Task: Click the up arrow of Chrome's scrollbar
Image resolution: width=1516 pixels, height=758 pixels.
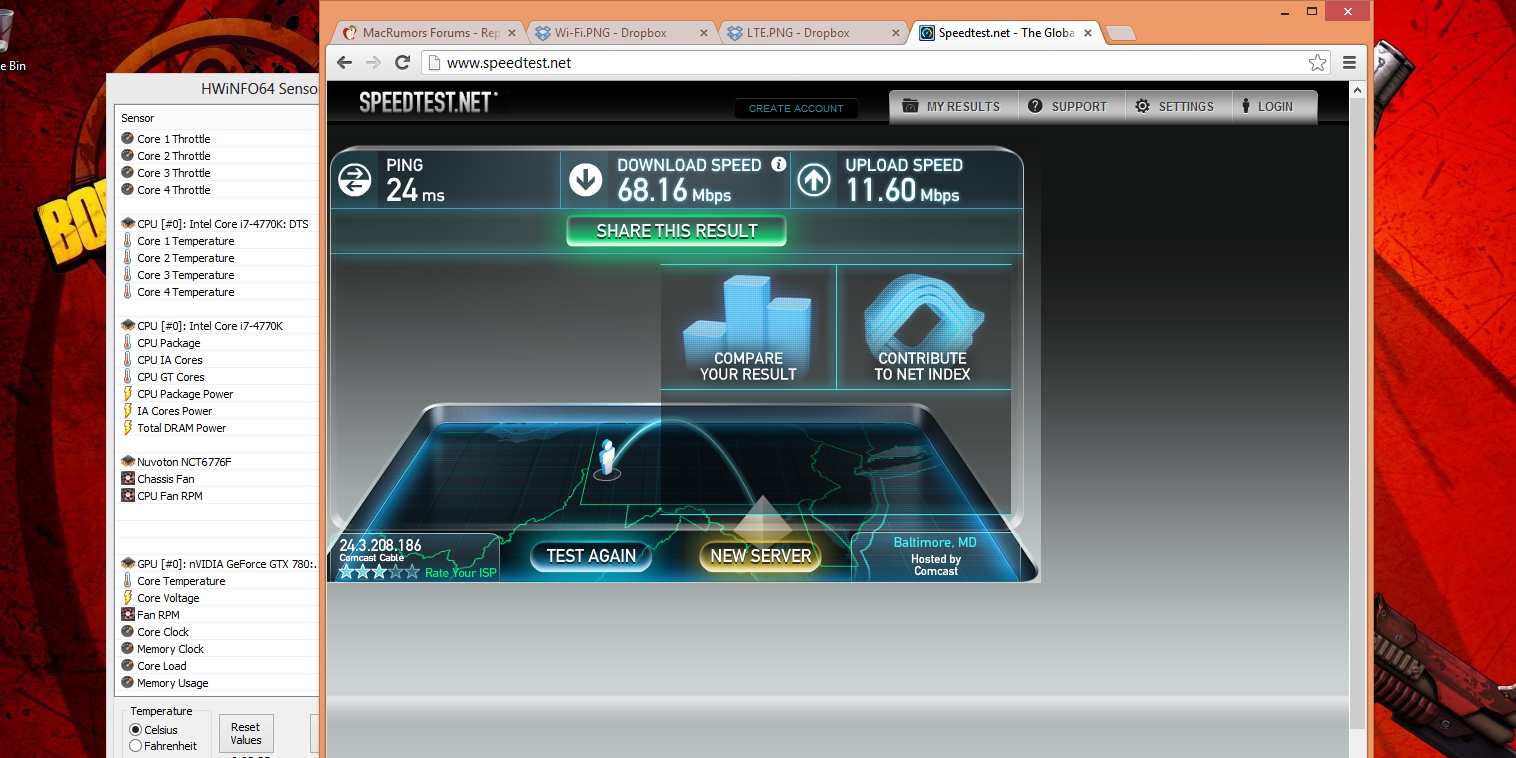Action: pos(1358,90)
